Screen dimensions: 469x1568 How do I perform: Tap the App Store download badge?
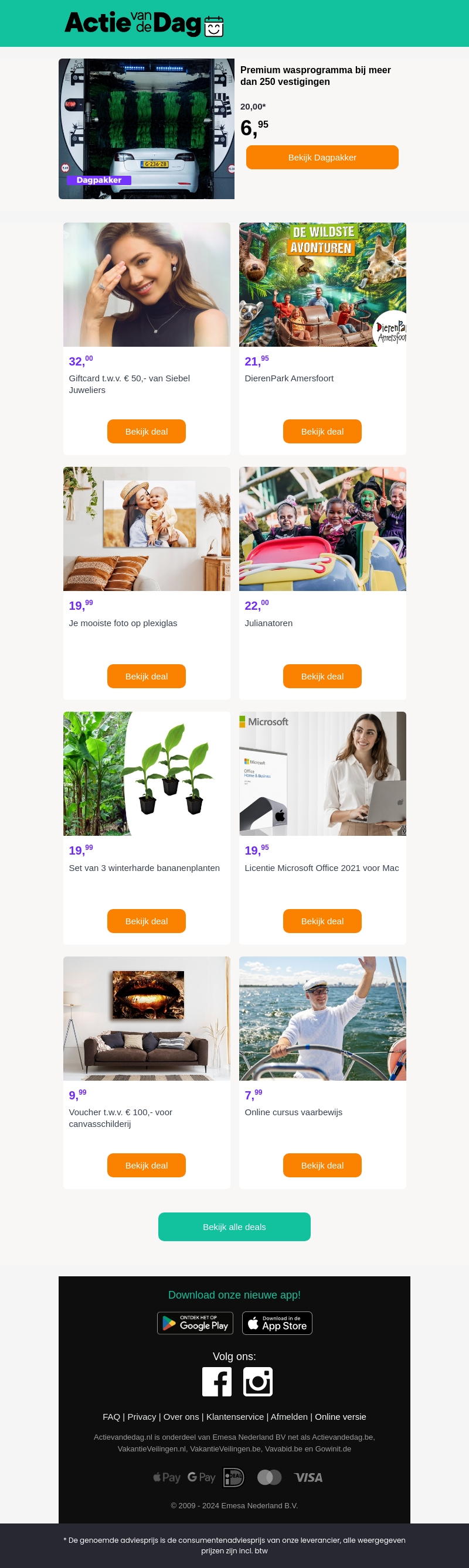pyautogui.click(x=277, y=1323)
